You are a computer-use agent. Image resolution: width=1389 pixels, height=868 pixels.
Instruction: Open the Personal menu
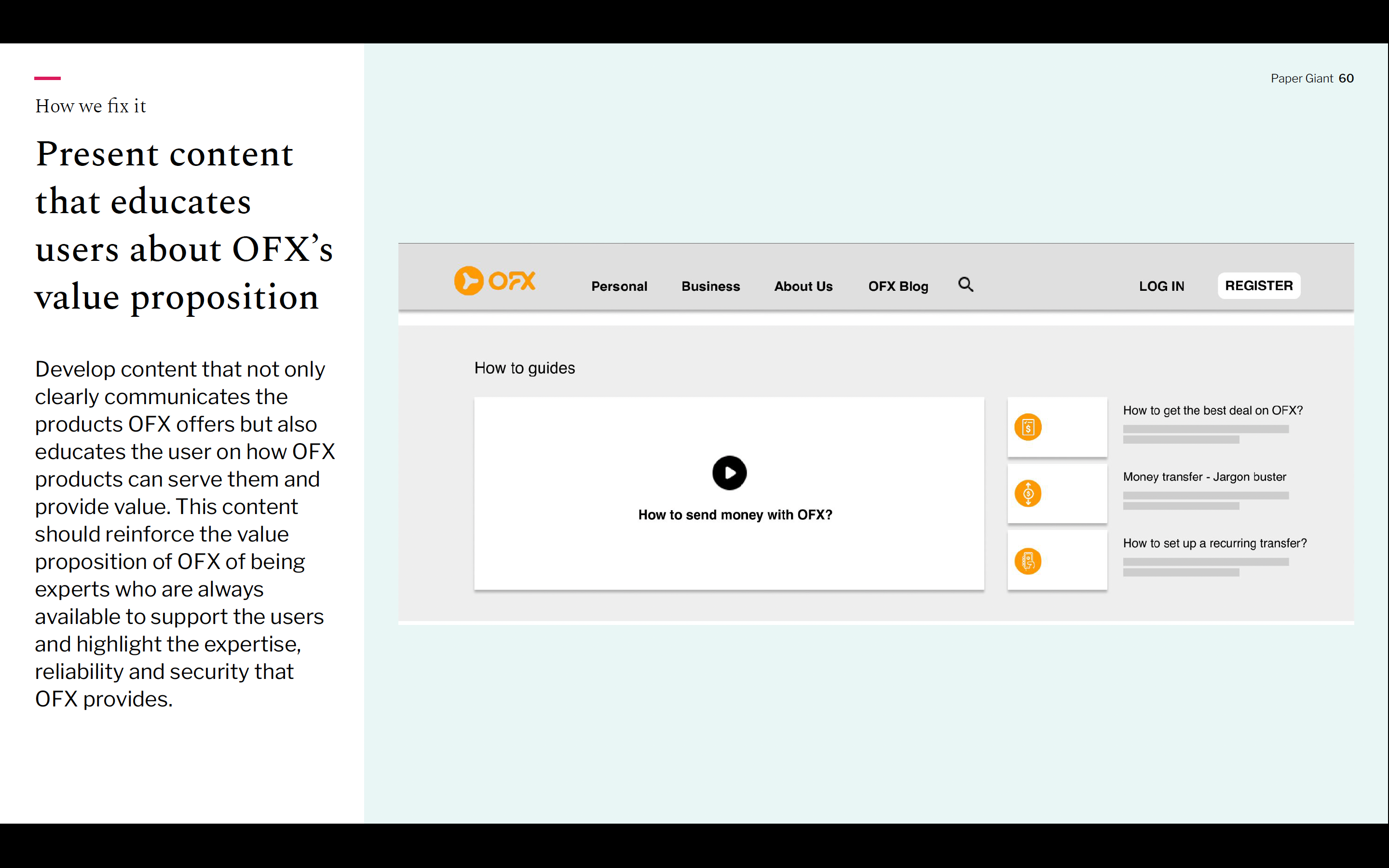coord(619,286)
